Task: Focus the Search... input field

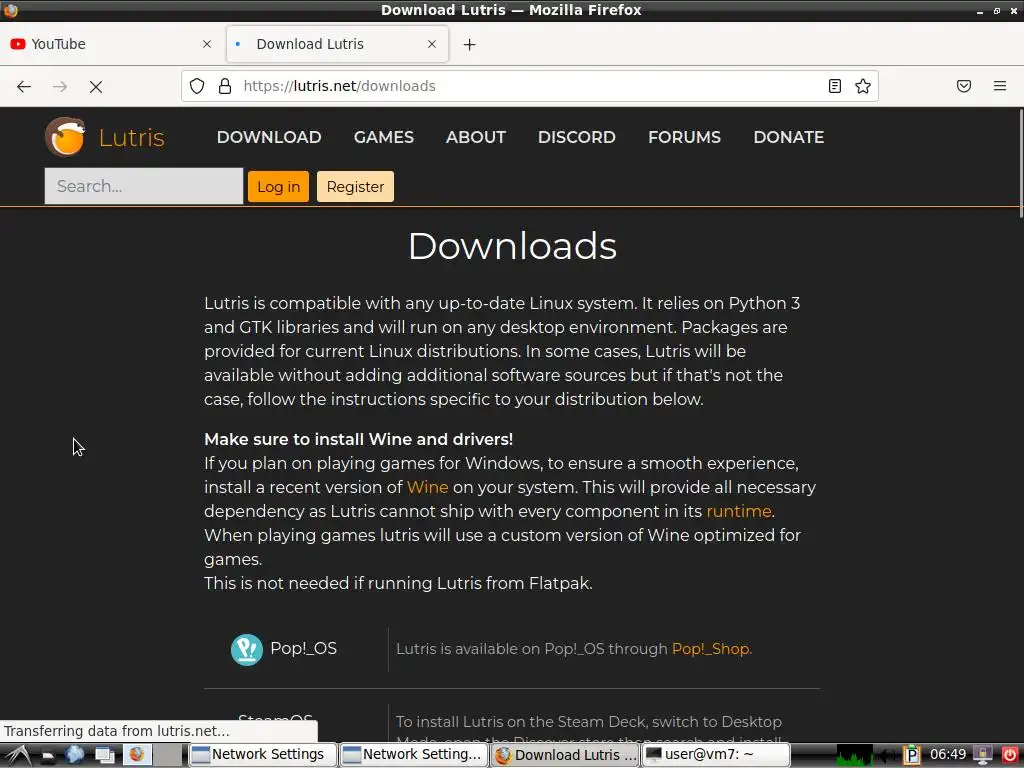Action: 144,186
